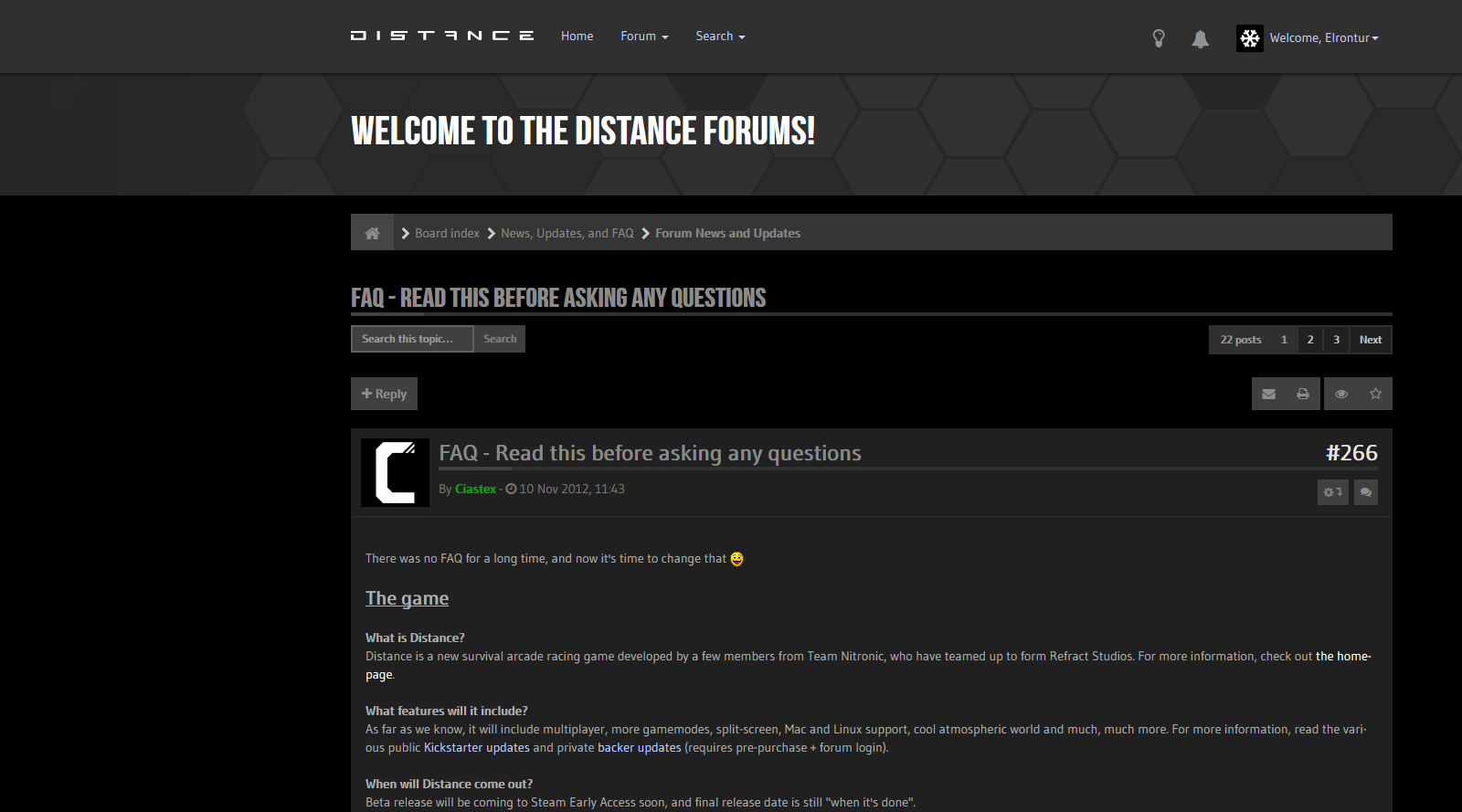Open the notifications bell icon
The image size is (1462, 812).
(1200, 38)
